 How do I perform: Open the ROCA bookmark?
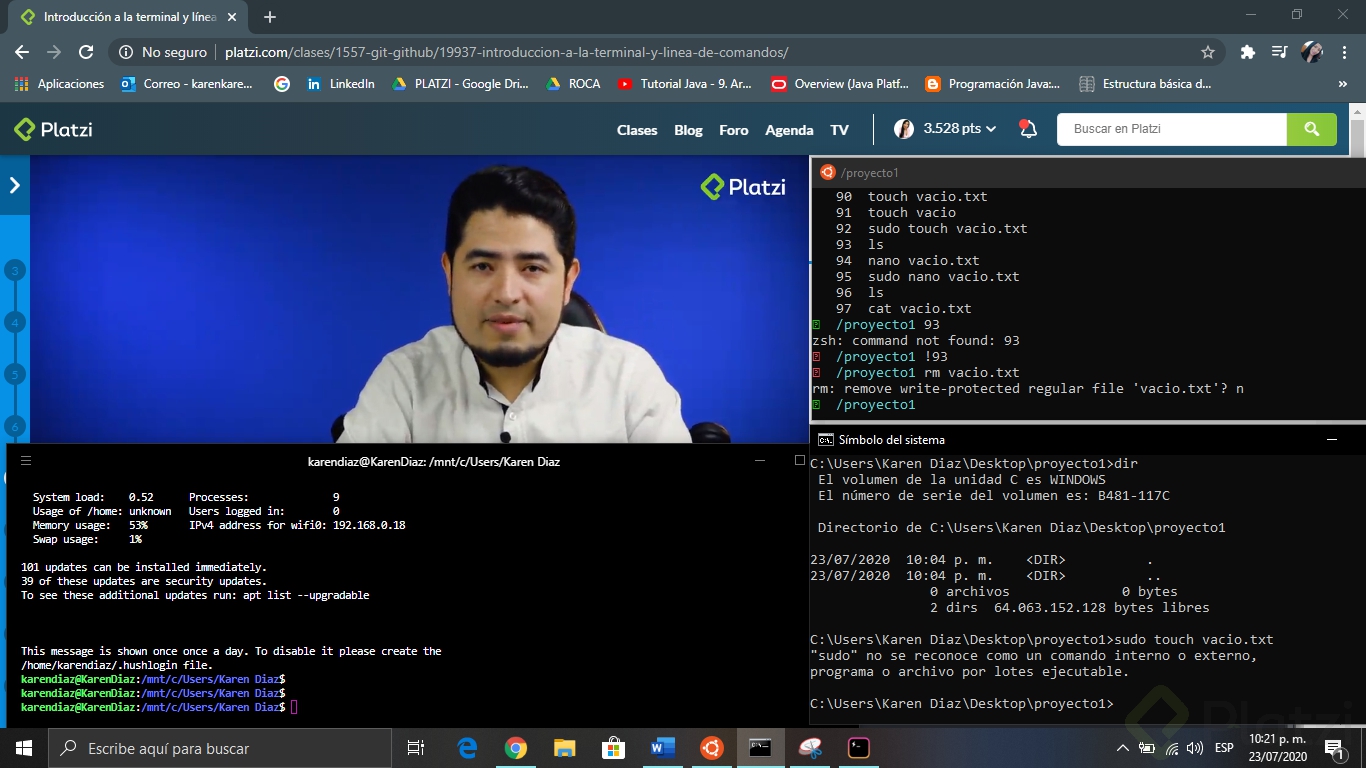click(x=573, y=84)
